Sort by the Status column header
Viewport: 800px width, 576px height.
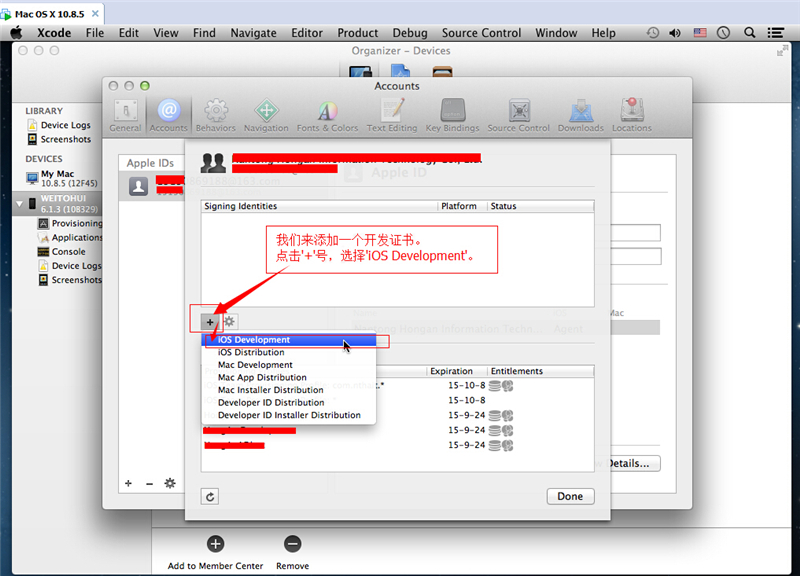pyautogui.click(x=540, y=206)
